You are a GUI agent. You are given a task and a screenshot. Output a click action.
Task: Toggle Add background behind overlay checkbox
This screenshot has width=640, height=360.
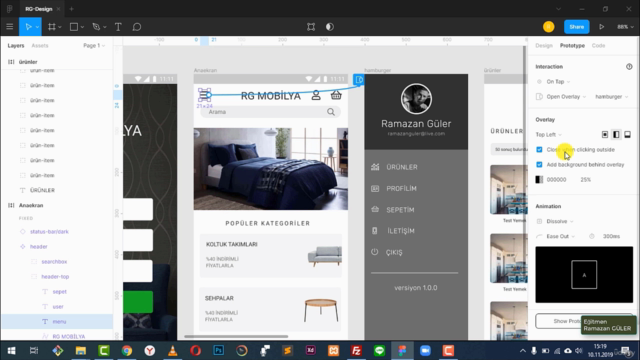pos(539,164)
